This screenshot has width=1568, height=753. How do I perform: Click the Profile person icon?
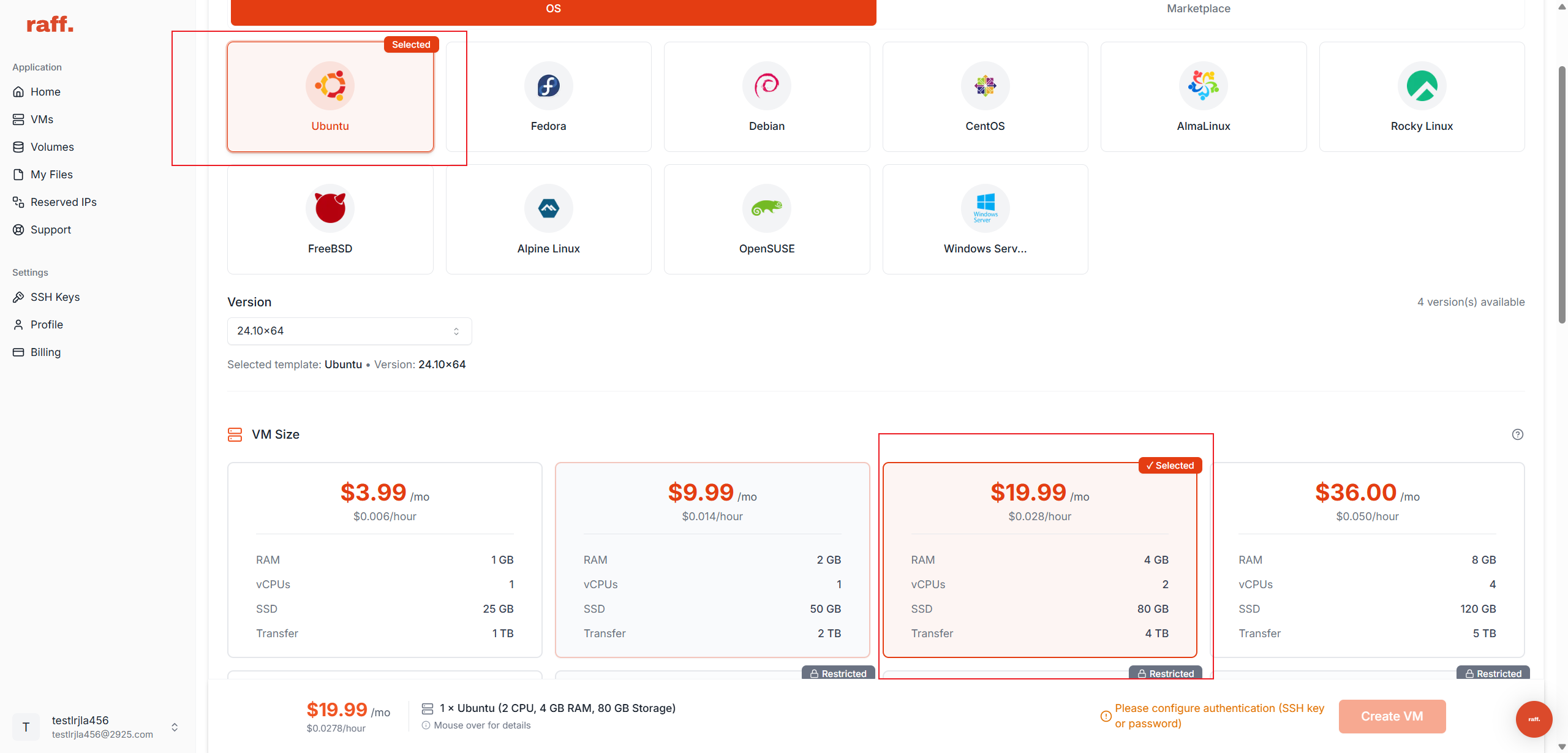[19, 325]
